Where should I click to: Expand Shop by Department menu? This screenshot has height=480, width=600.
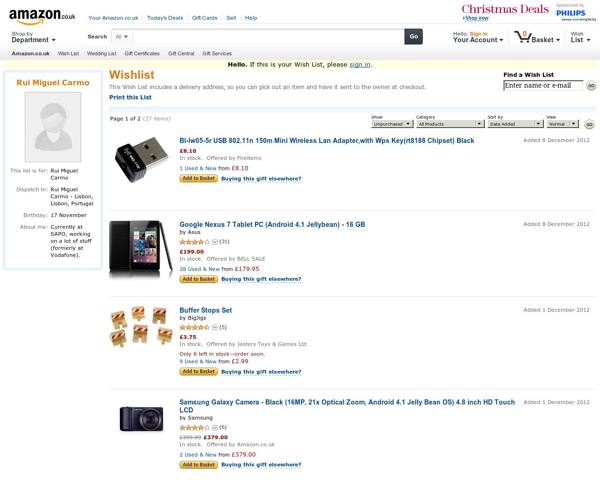click(33, 39)
